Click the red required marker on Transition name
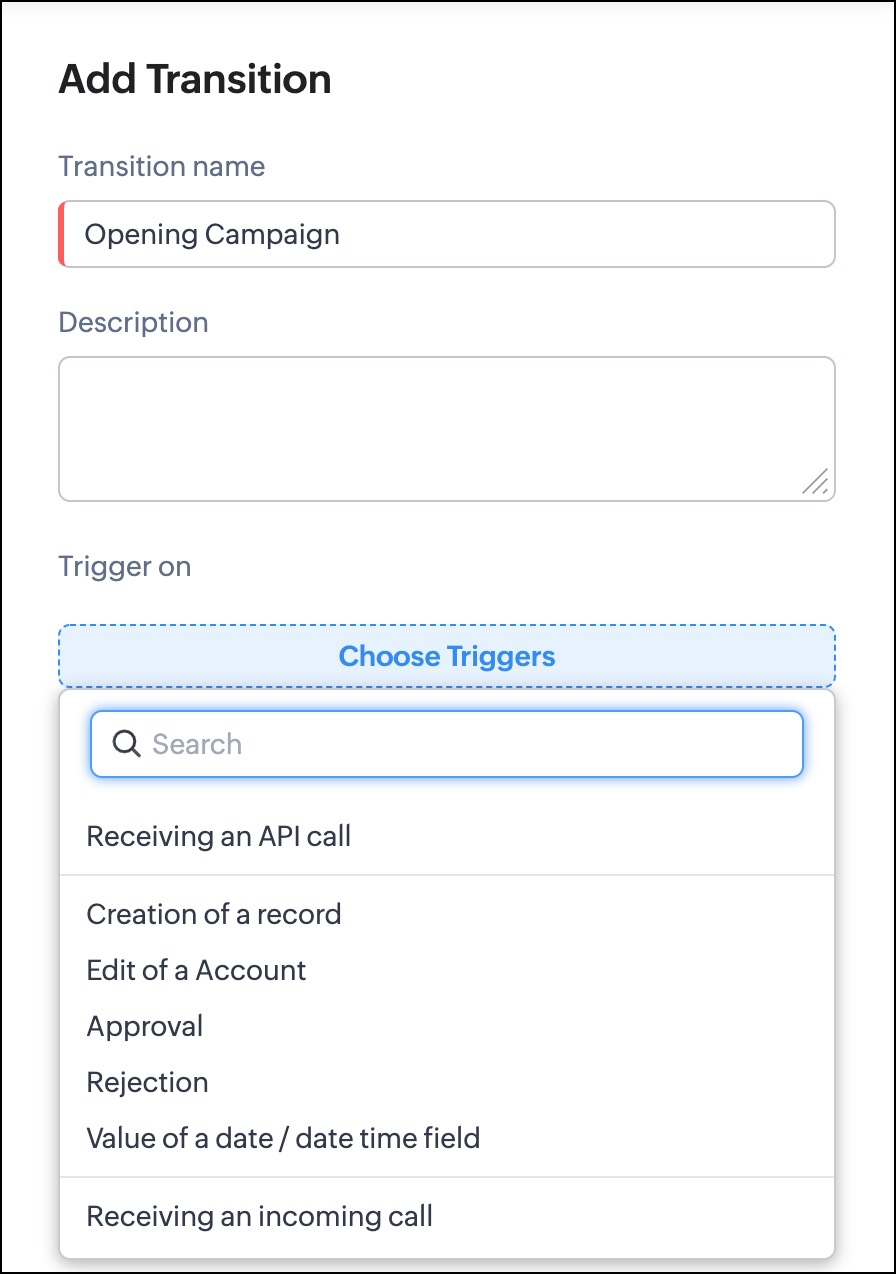 [x=62, y=234]
